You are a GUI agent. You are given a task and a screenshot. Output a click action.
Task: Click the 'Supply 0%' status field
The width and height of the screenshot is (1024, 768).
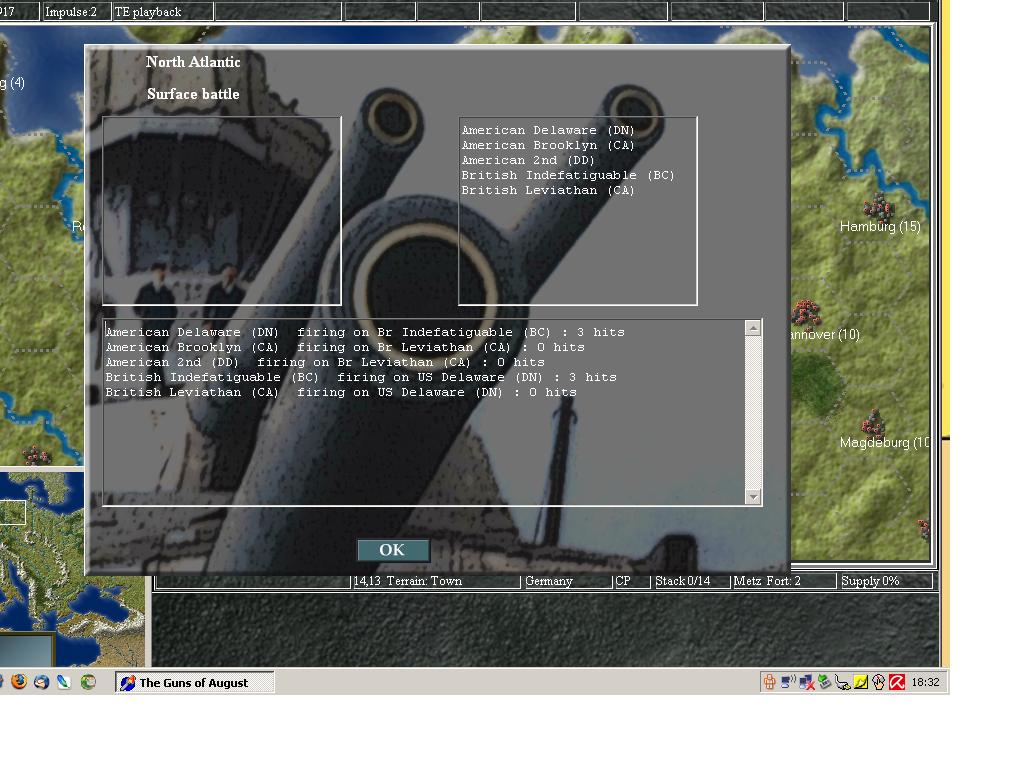(x=886, y=581)
